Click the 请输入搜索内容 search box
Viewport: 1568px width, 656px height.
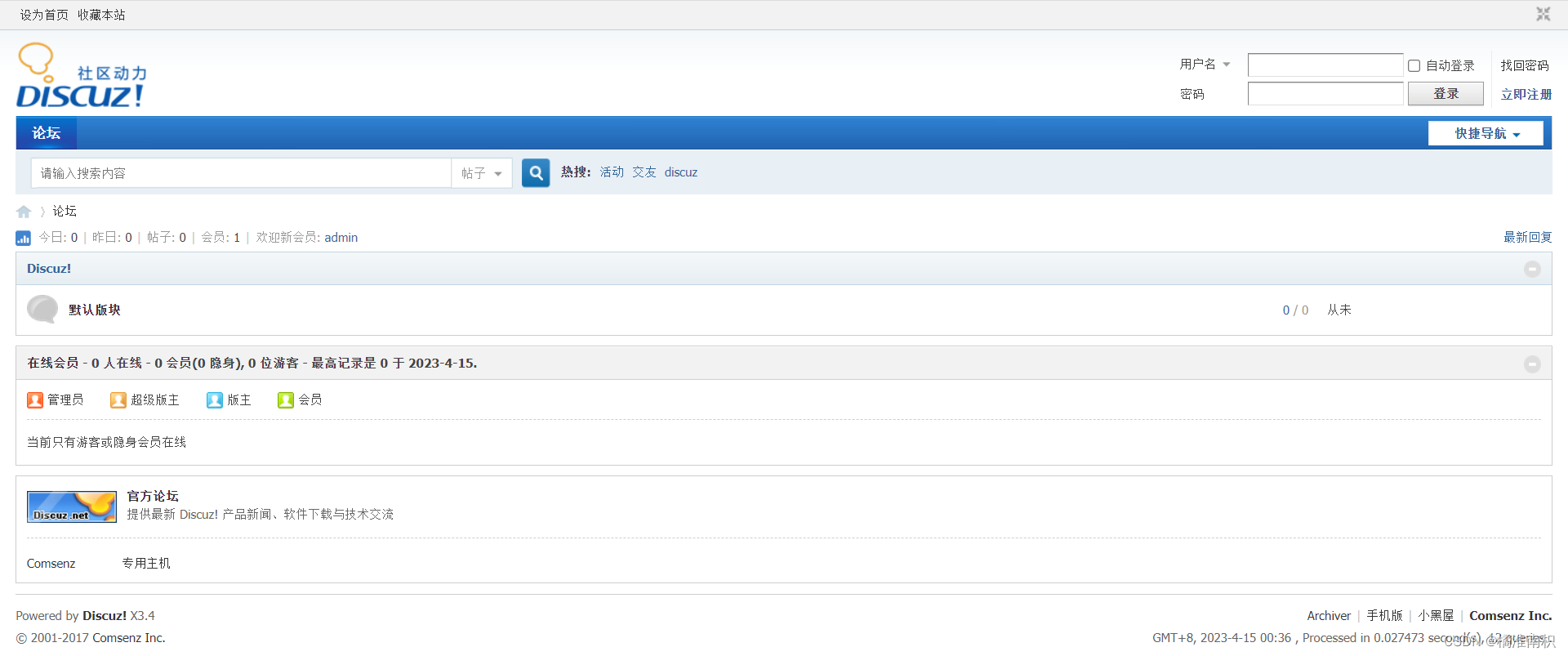pos(241,173)
